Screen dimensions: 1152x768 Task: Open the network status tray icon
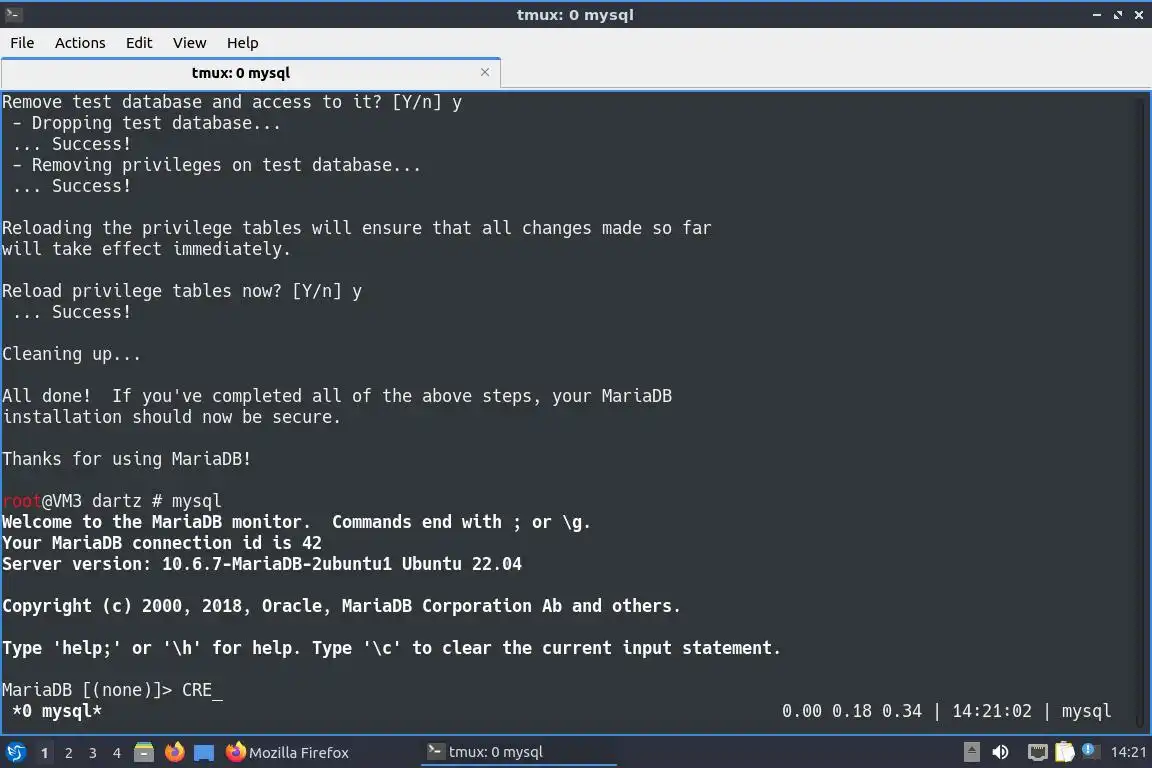pyautogui.click(x=1037, y=752)
